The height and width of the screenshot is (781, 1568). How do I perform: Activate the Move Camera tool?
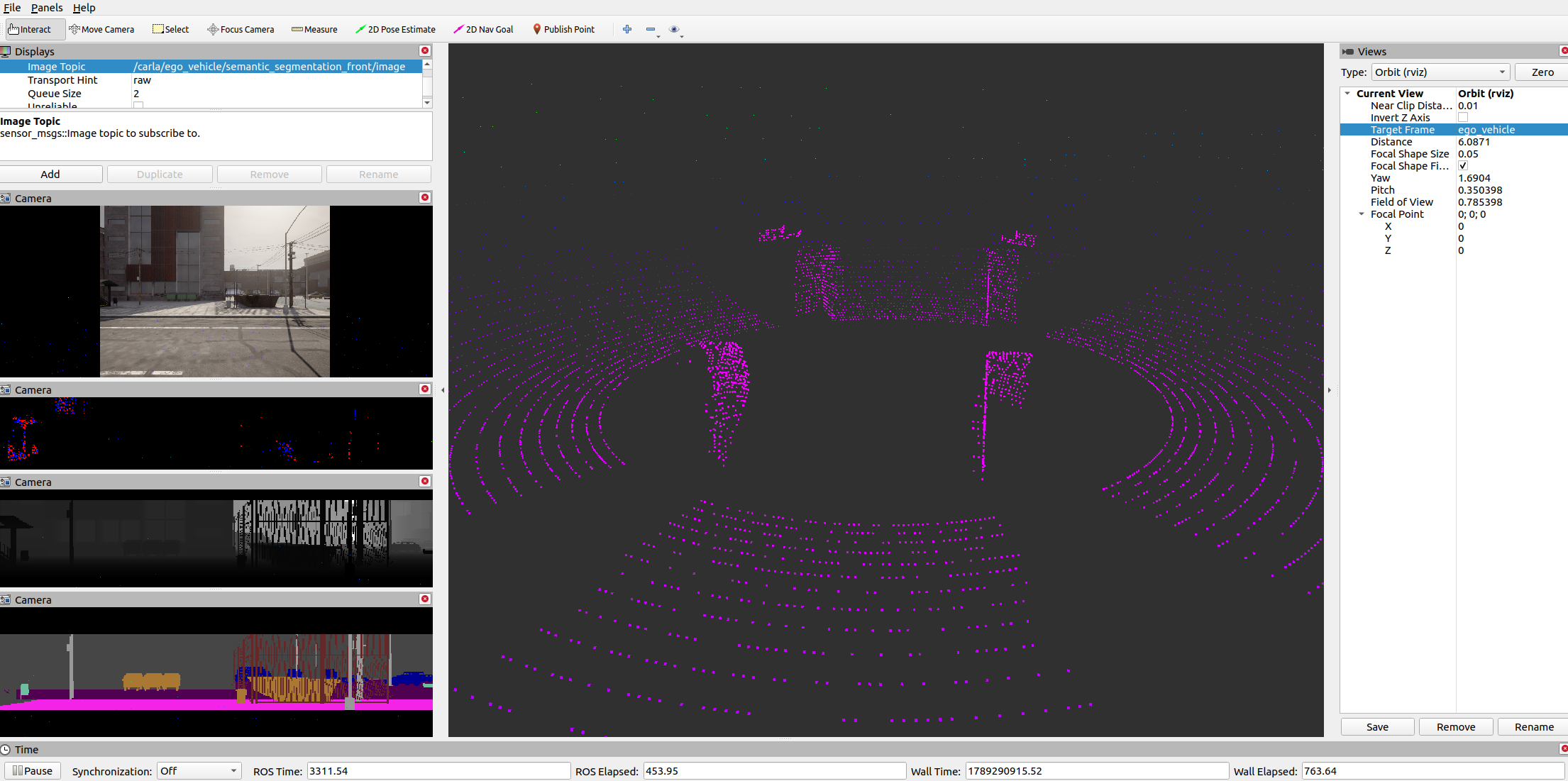pyautogui.click(x=101, y=29)
